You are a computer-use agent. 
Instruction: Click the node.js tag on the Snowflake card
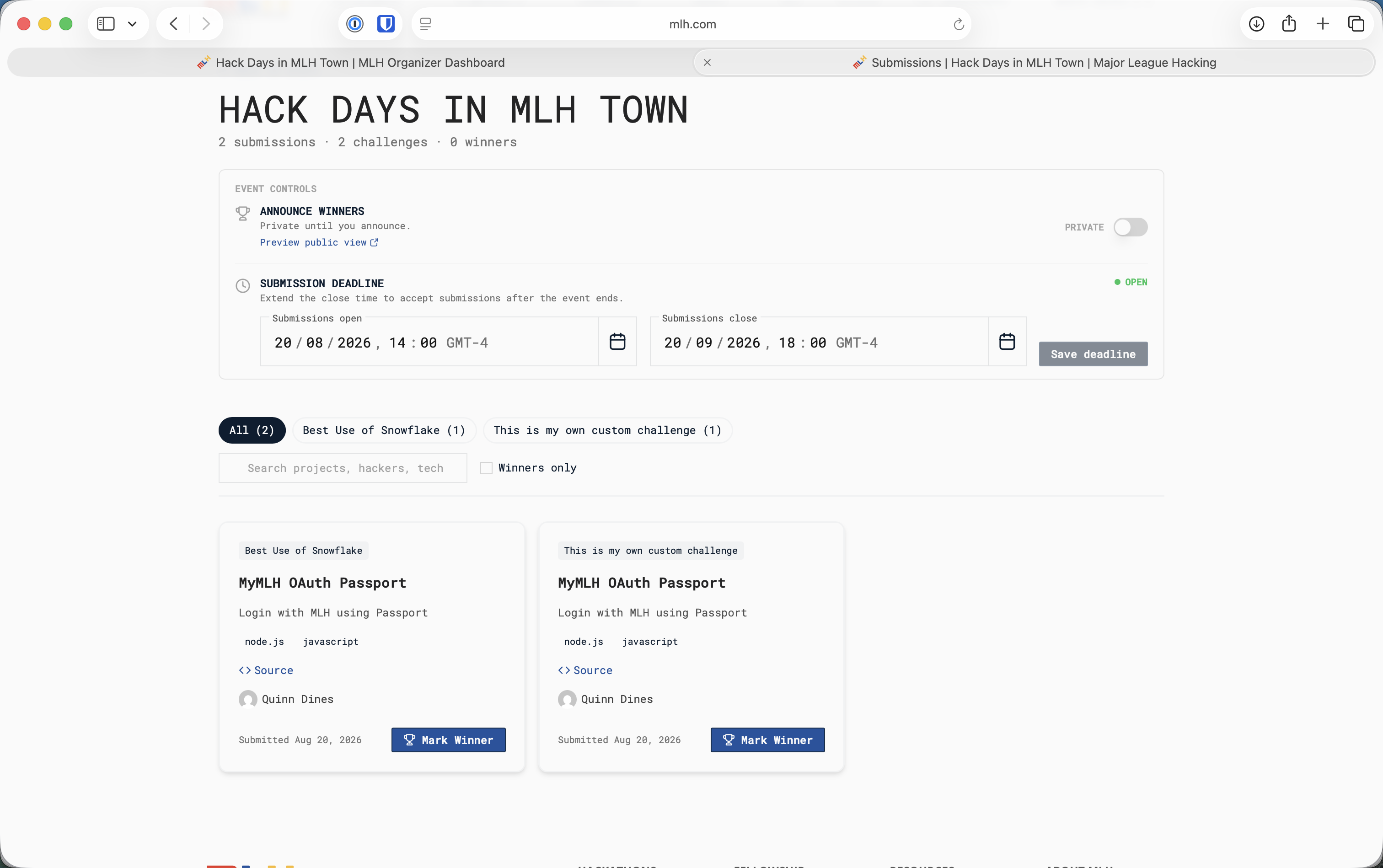coord(265,641)
